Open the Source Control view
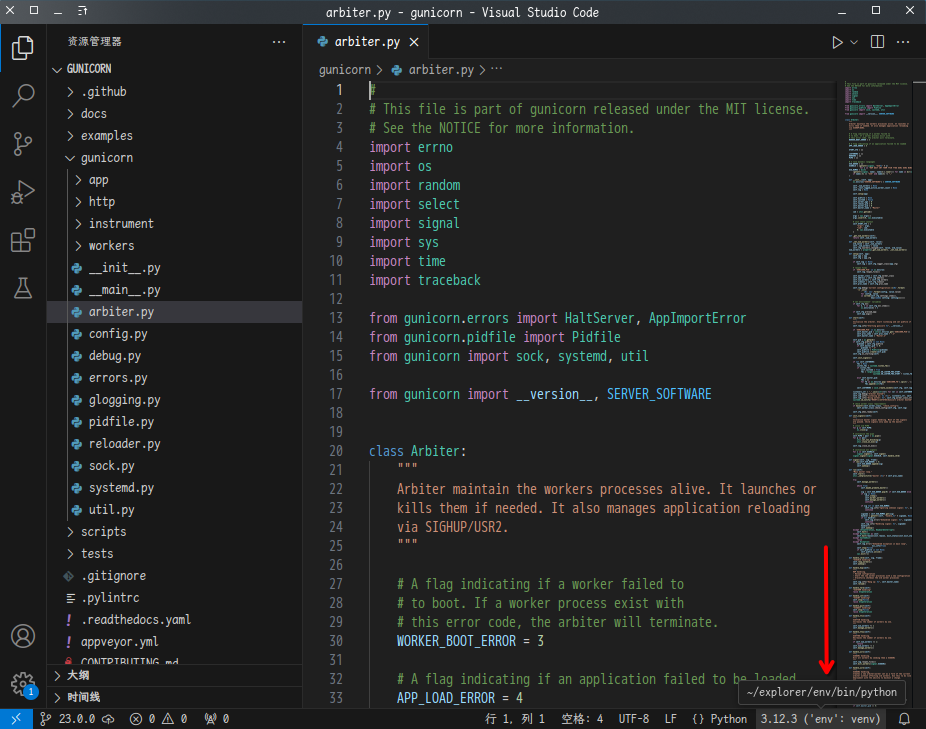The width and height of the screenshot is (926, 729). pyautogui.click(x=23, y=144)
